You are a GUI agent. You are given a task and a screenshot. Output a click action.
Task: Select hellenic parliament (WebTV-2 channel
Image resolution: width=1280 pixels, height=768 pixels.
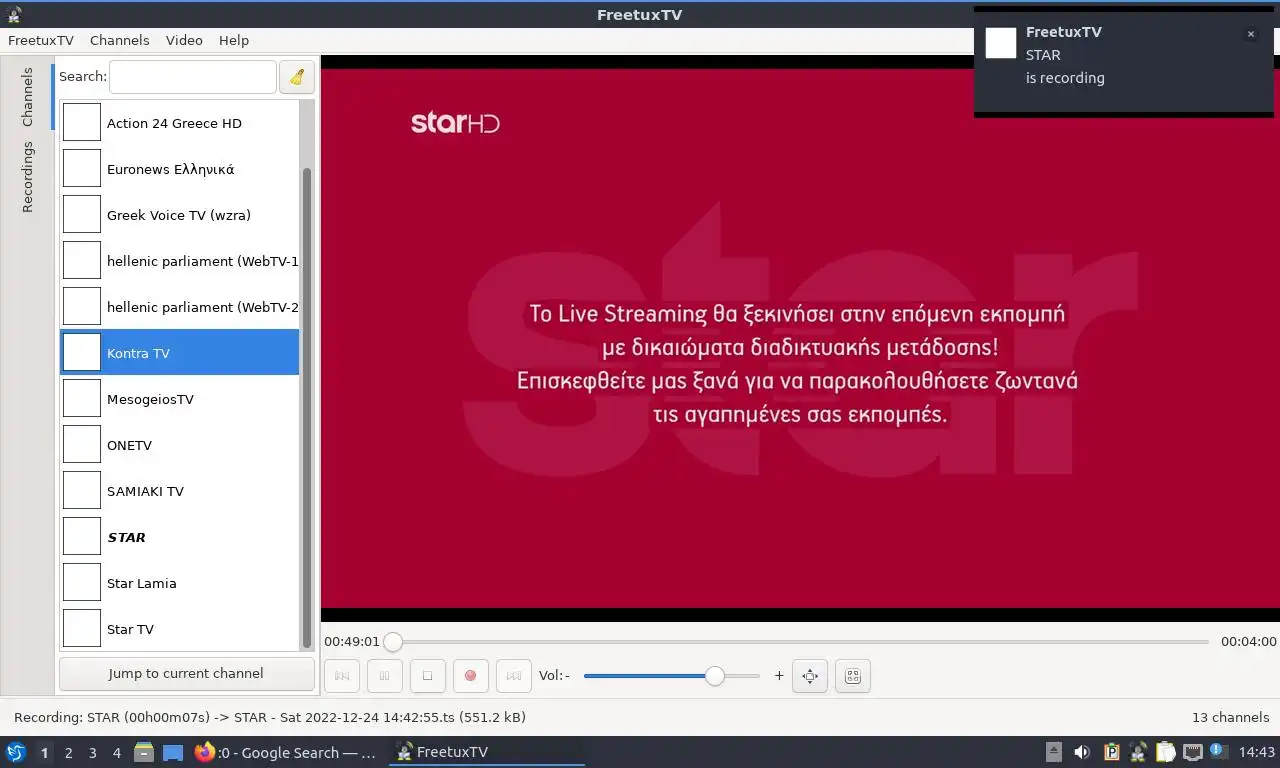(x=180, y=307)
